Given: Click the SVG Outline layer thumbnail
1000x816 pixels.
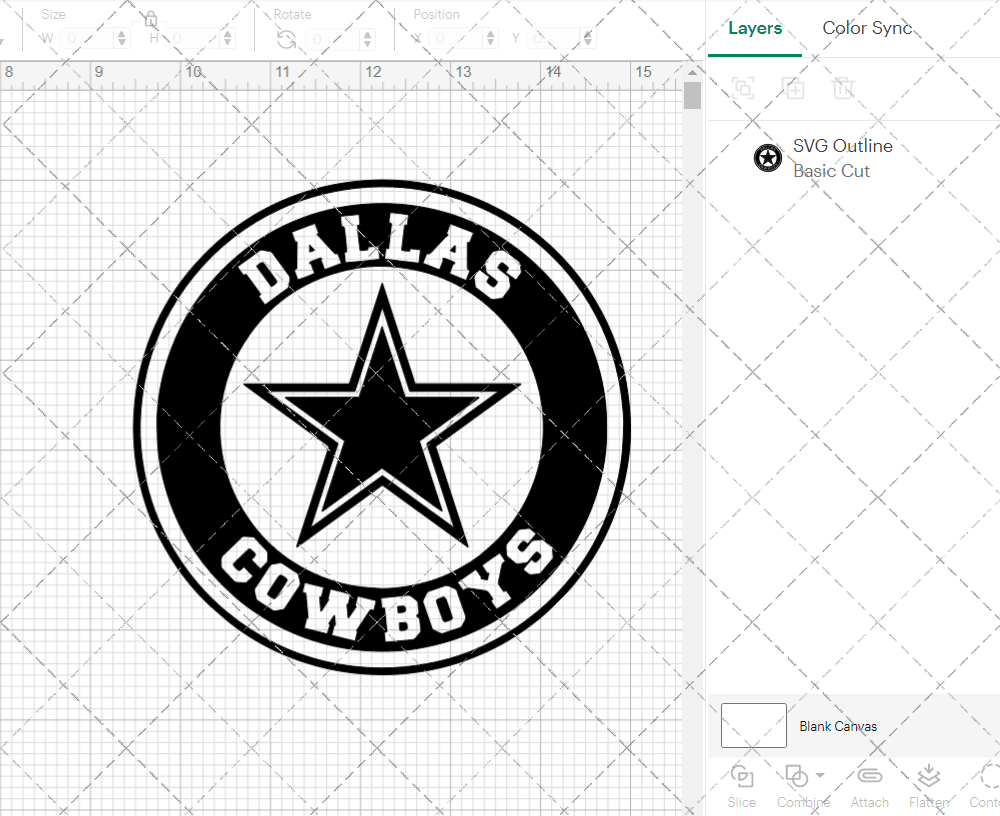Looking at the screenshot, I should coord(767,157).
